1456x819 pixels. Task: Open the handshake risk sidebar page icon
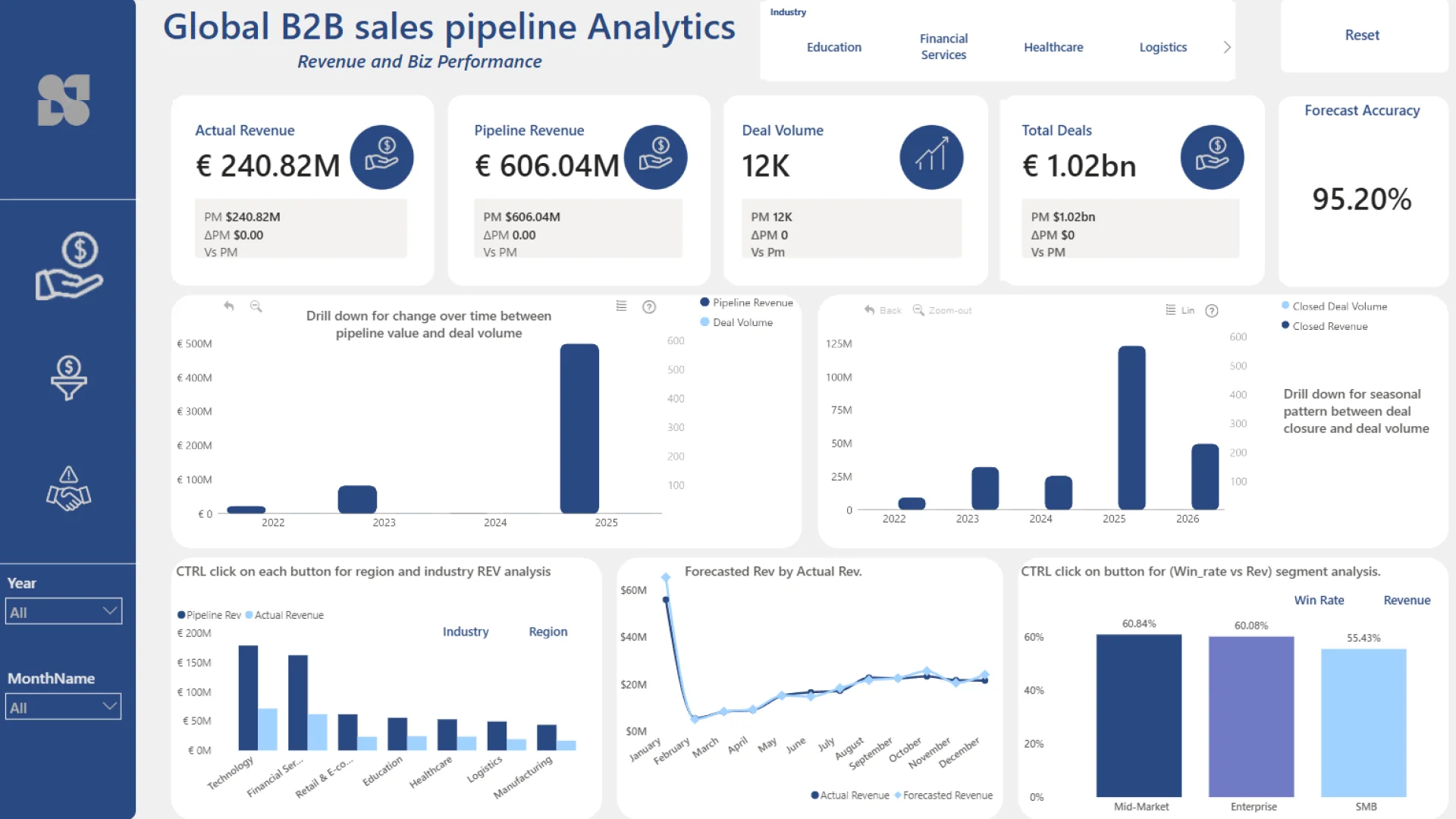[x=68, y=488]
